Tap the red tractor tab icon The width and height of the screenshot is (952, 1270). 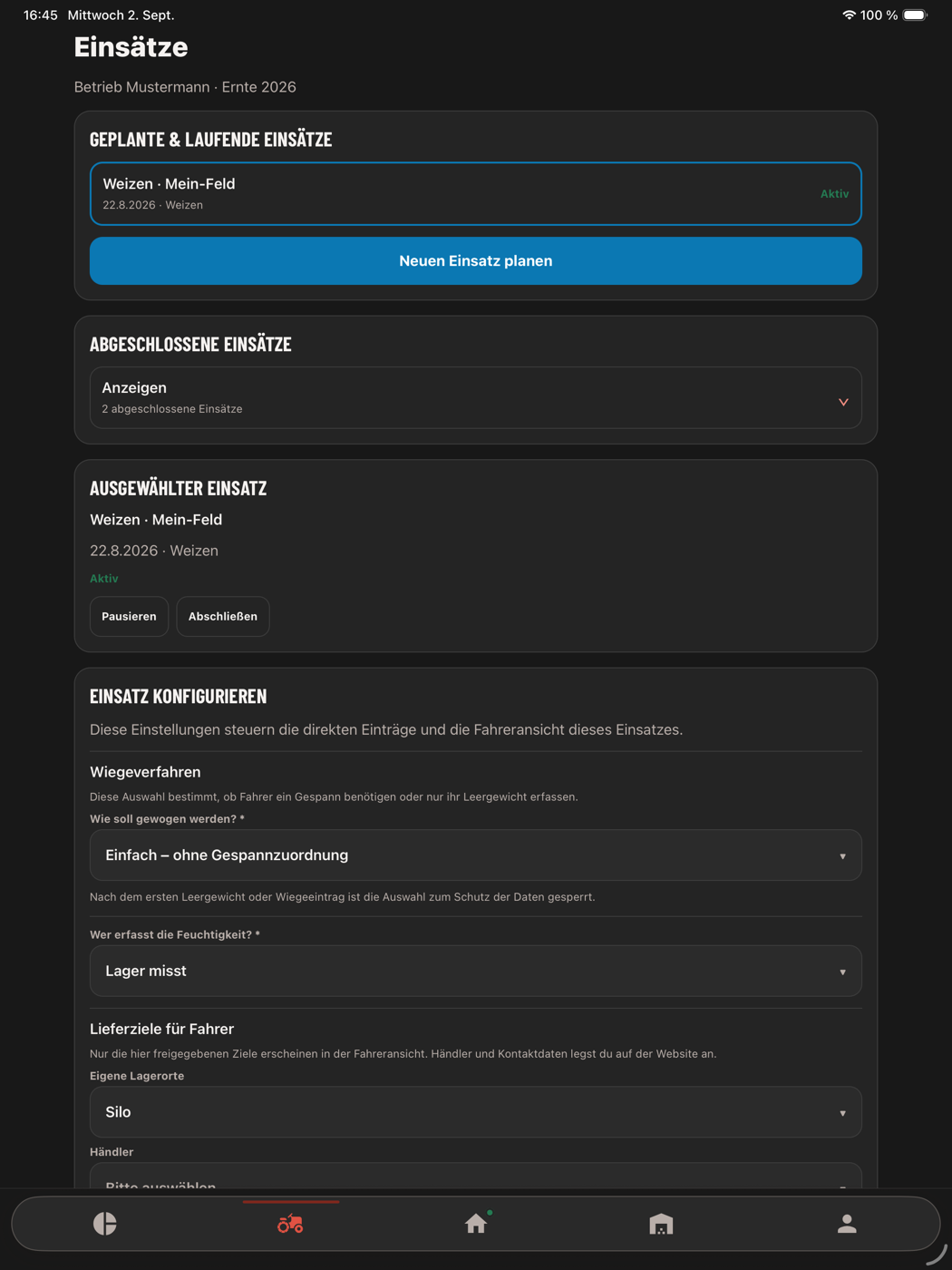pos(290,1224)
